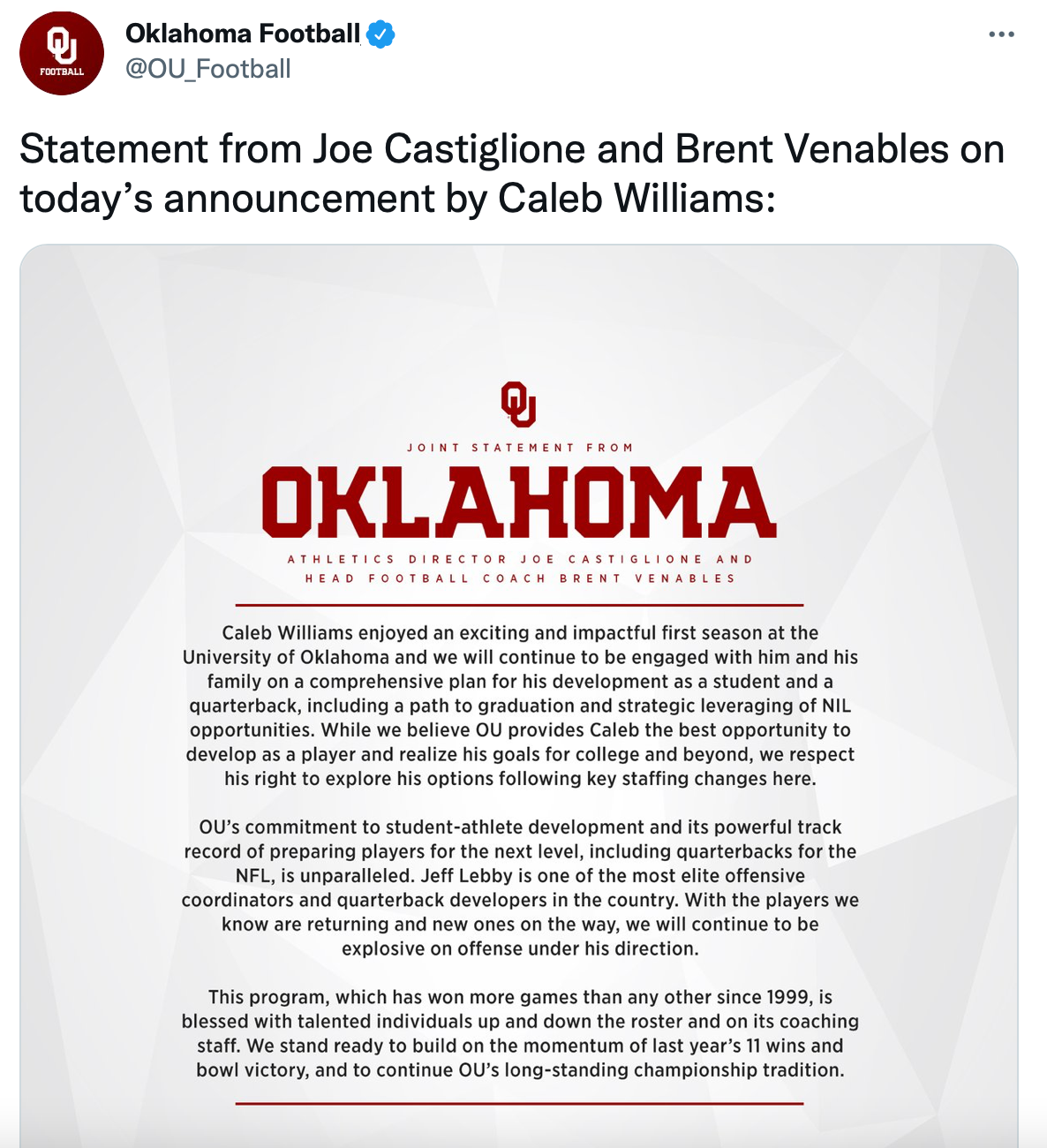Click the line starting "OU's commitment to student-athlete"
The image size is (1047, 1148).
pyautogui.click(x=520, y=827)
